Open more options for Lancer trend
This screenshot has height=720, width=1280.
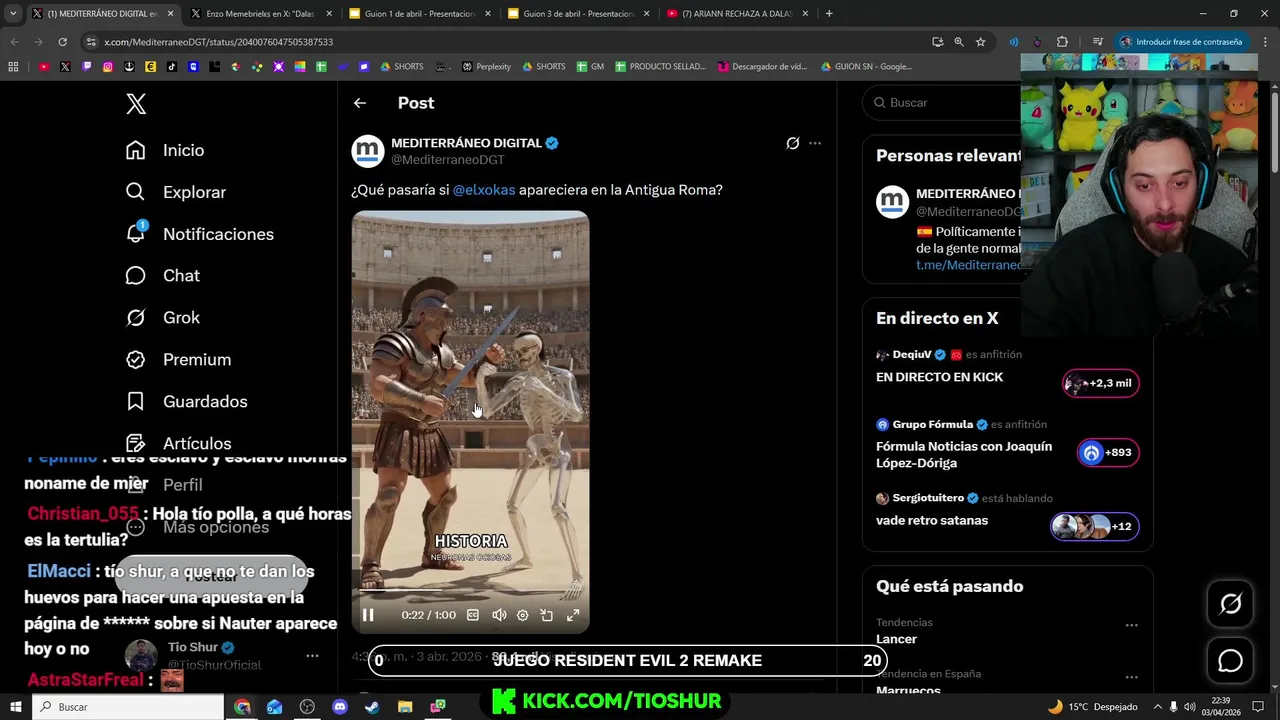[x=1131, y=625]
